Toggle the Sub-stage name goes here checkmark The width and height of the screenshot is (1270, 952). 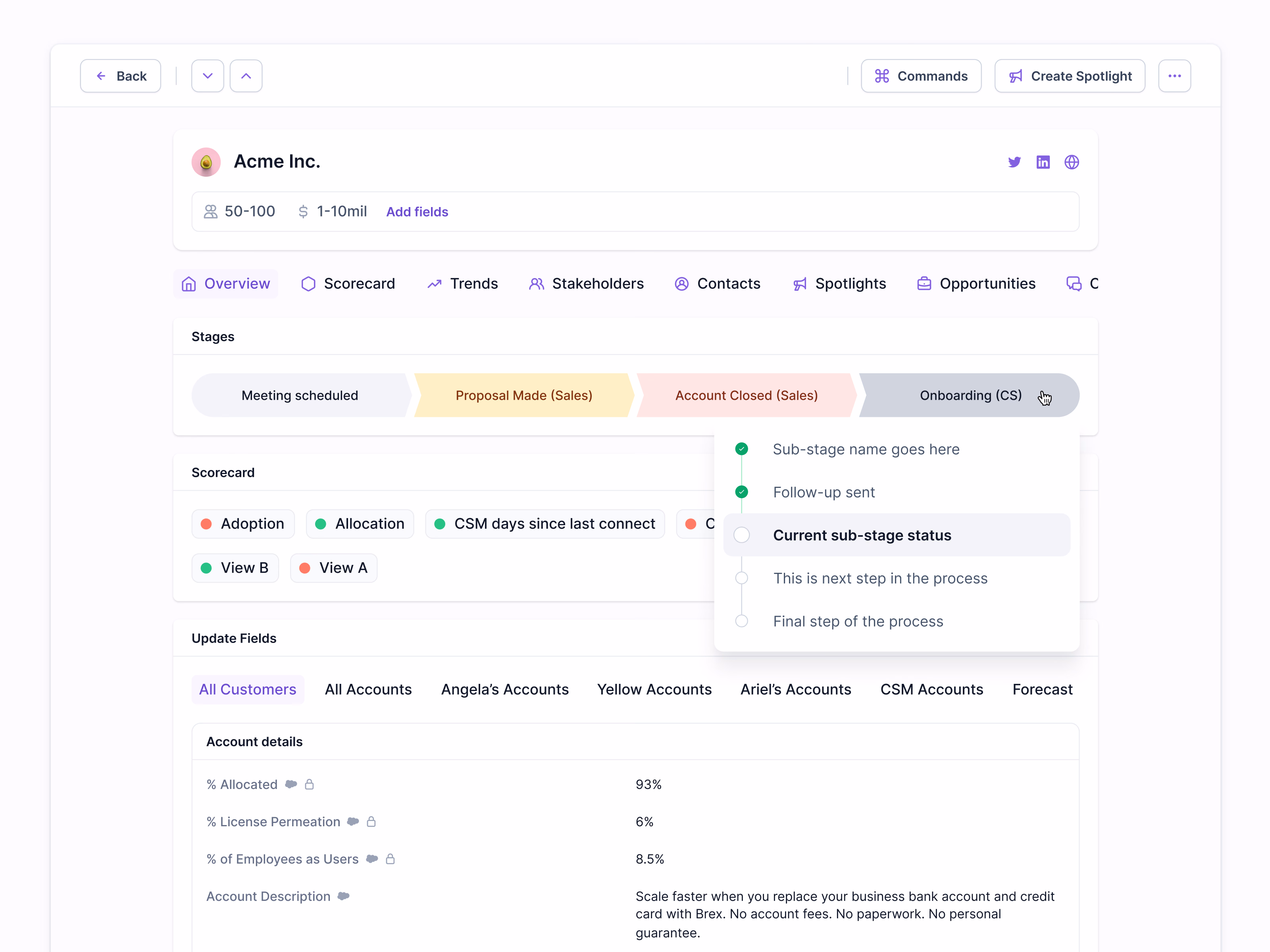(741, 449)
